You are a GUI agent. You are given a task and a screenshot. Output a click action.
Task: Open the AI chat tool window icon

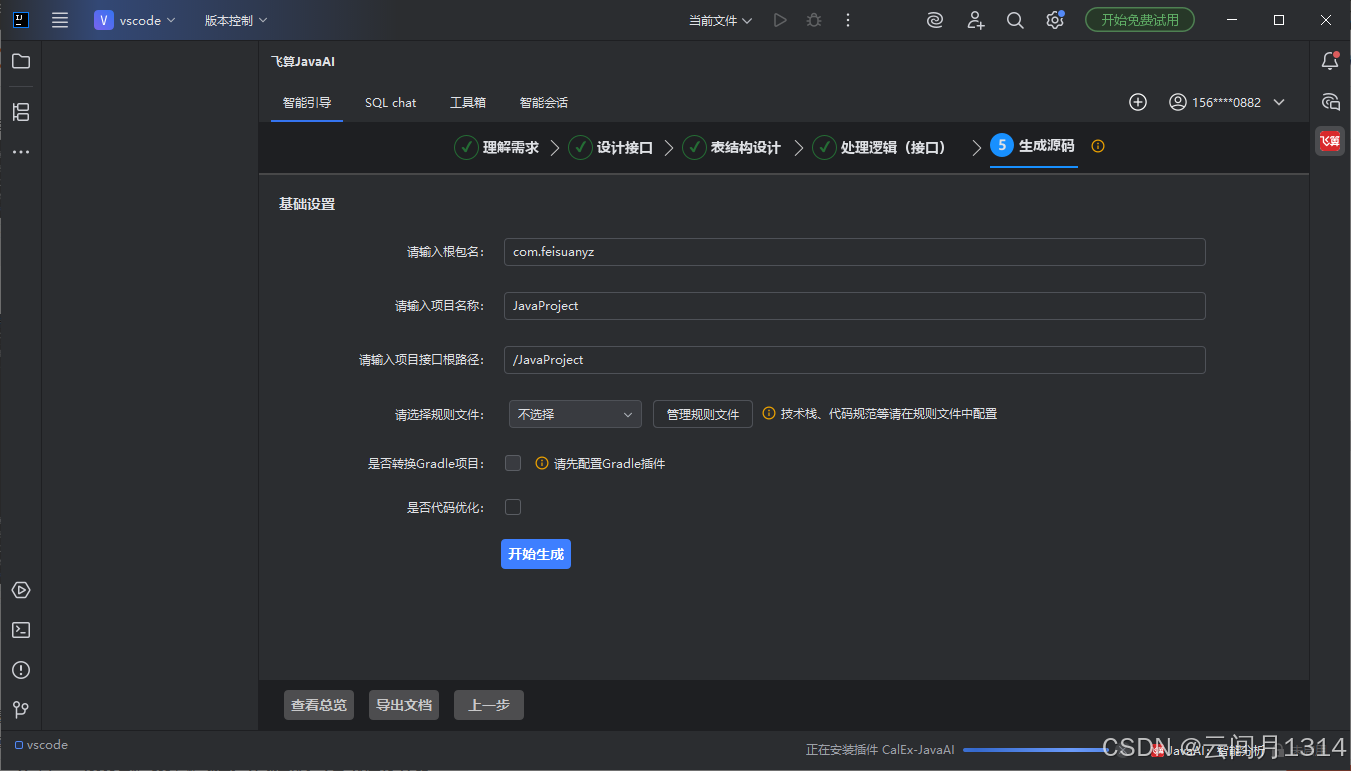pos(1330,101)
